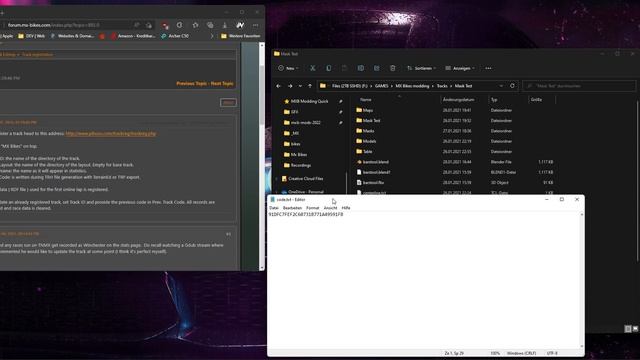
Task: Go back with Explorer's back arrow
Action: pyautogui.click(x=279, y=86)
